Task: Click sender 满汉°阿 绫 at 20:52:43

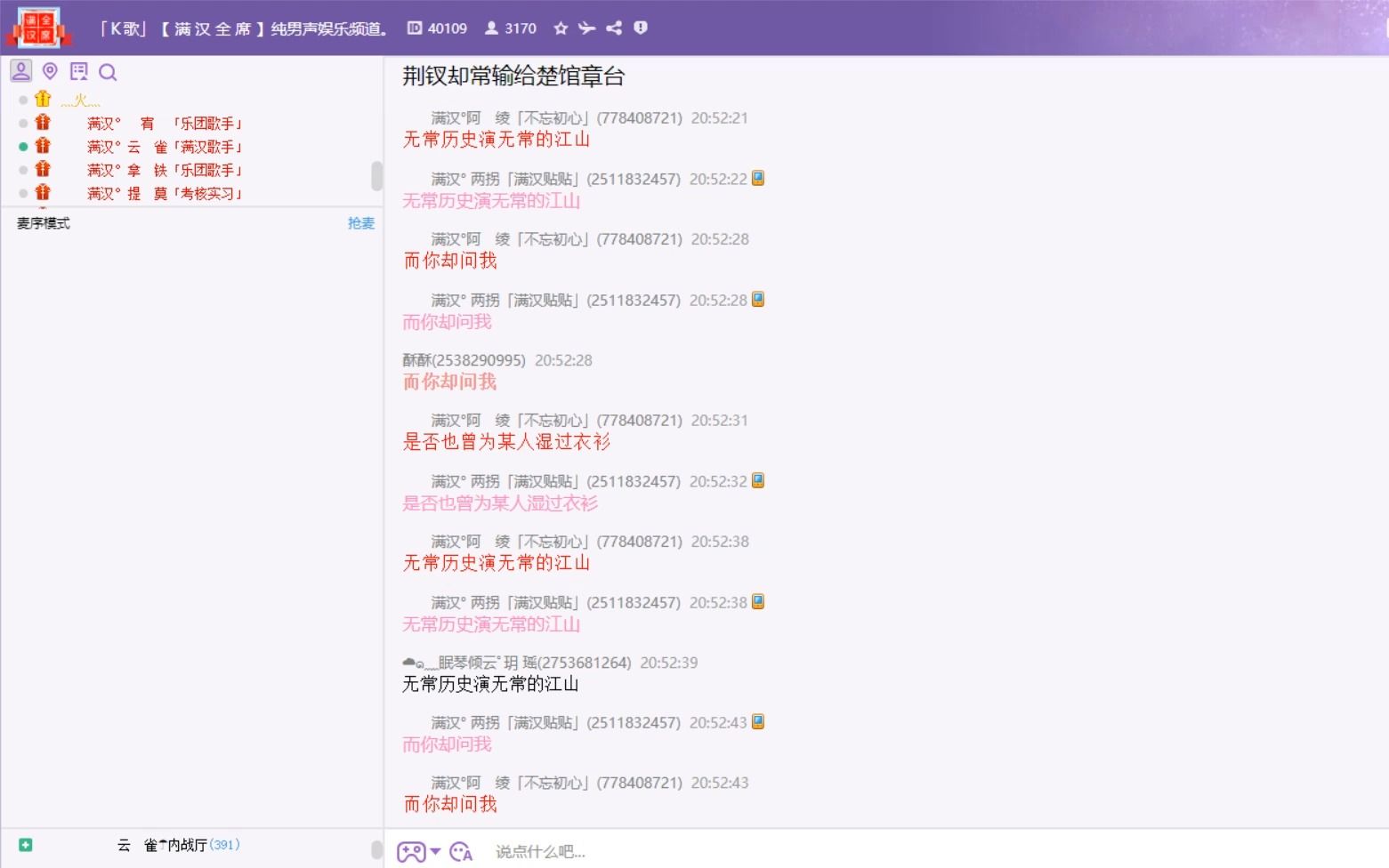Action: click(556, 784)
